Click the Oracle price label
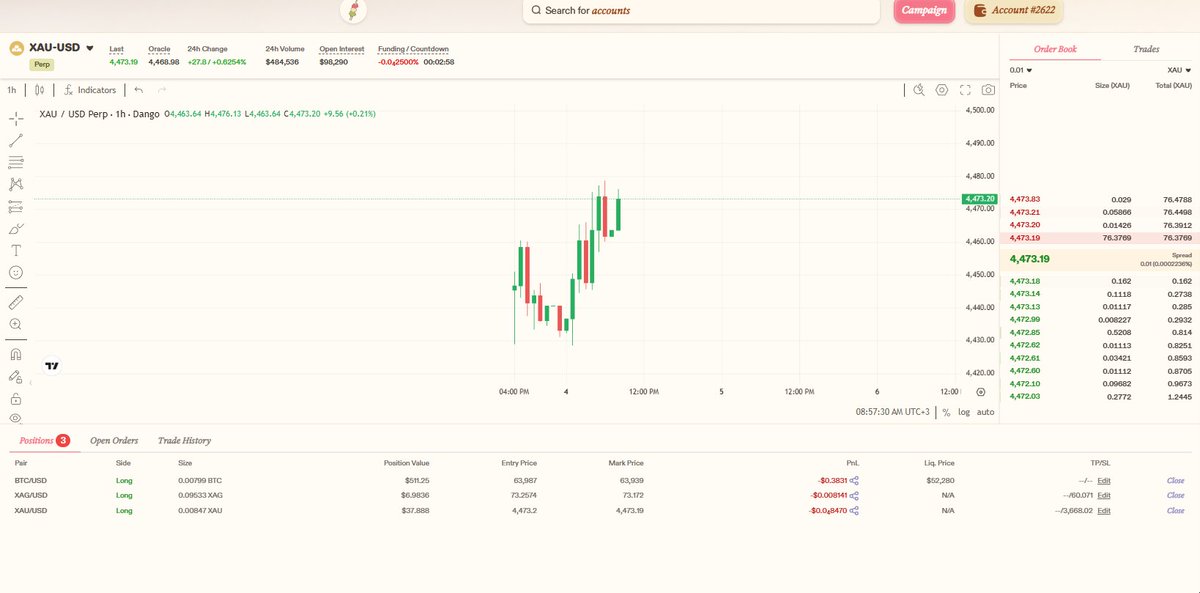This screenshot has width=1200, height=593. click(159, 49)
